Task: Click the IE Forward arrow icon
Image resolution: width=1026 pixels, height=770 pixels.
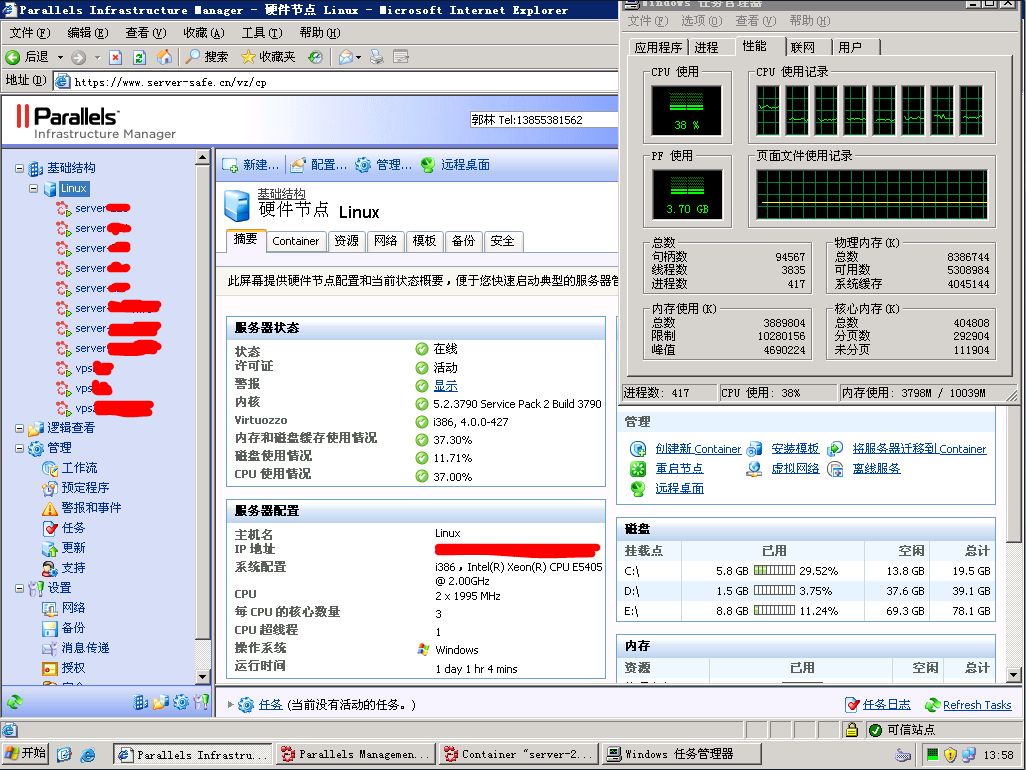Action: tap(79, 58)
